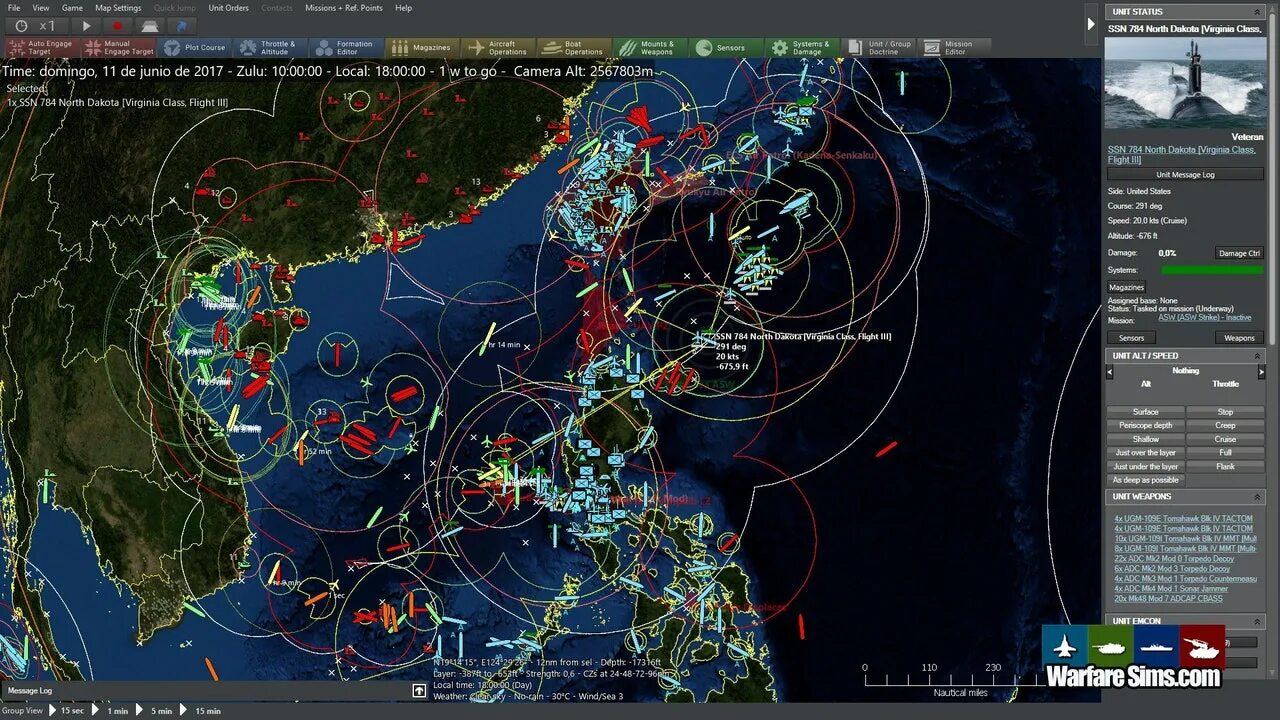Open the Magazines toolbar button
This screenshot has width=1280, height=720.
point(422,47)
